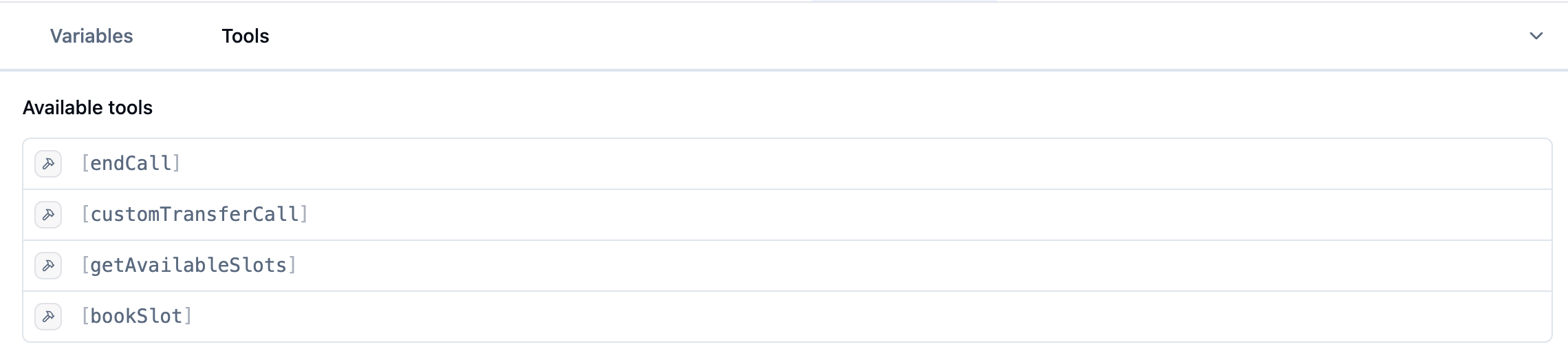Click the wrench icon beside getAvailableSlots
Screen dimensions: 1568x362
tap(48, 266)
